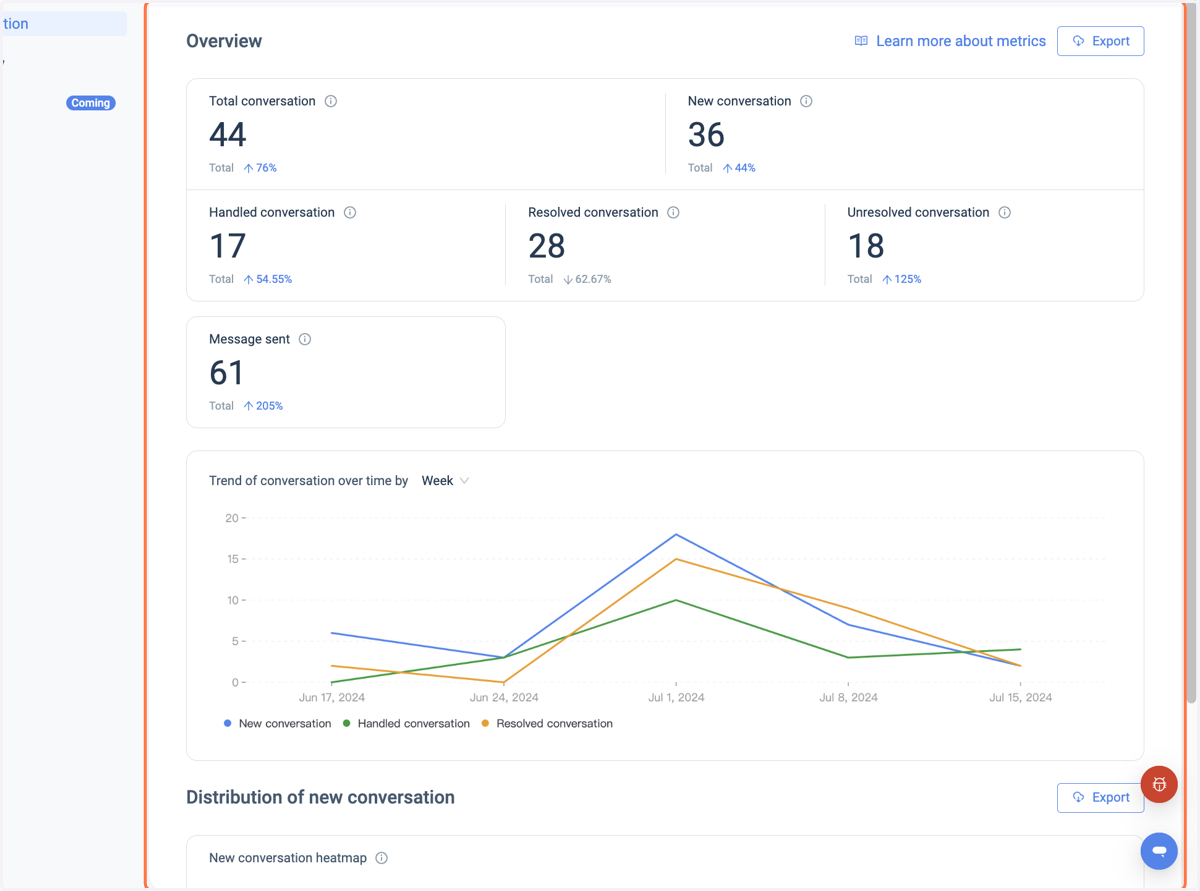This screenshot has width=1200, height=891.
Task: Click the Overview section heading
Action: [224, 41]
